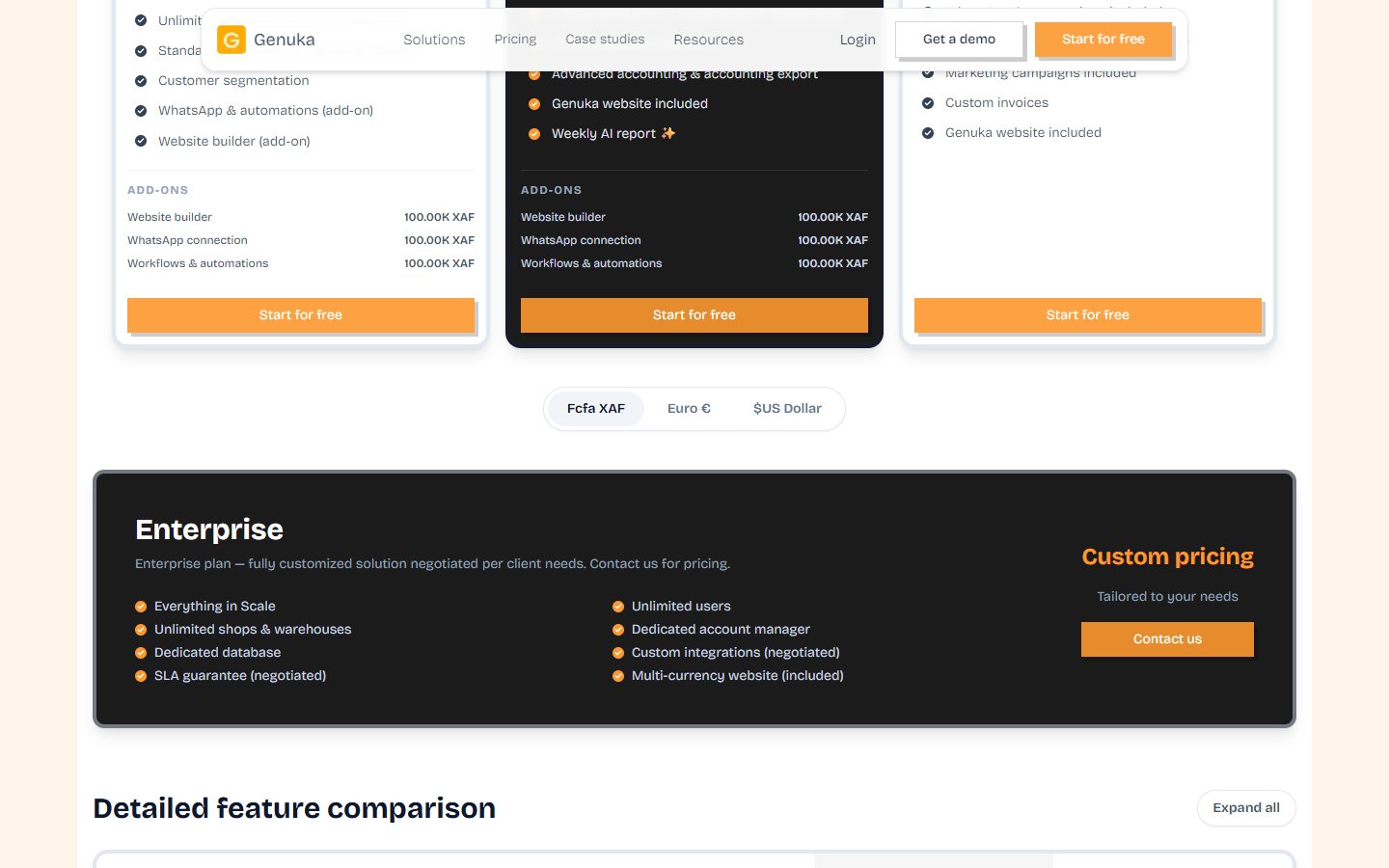1389x868 pixels.
Task: Click the Custom pricing text
Action: tap(1167, 556)
